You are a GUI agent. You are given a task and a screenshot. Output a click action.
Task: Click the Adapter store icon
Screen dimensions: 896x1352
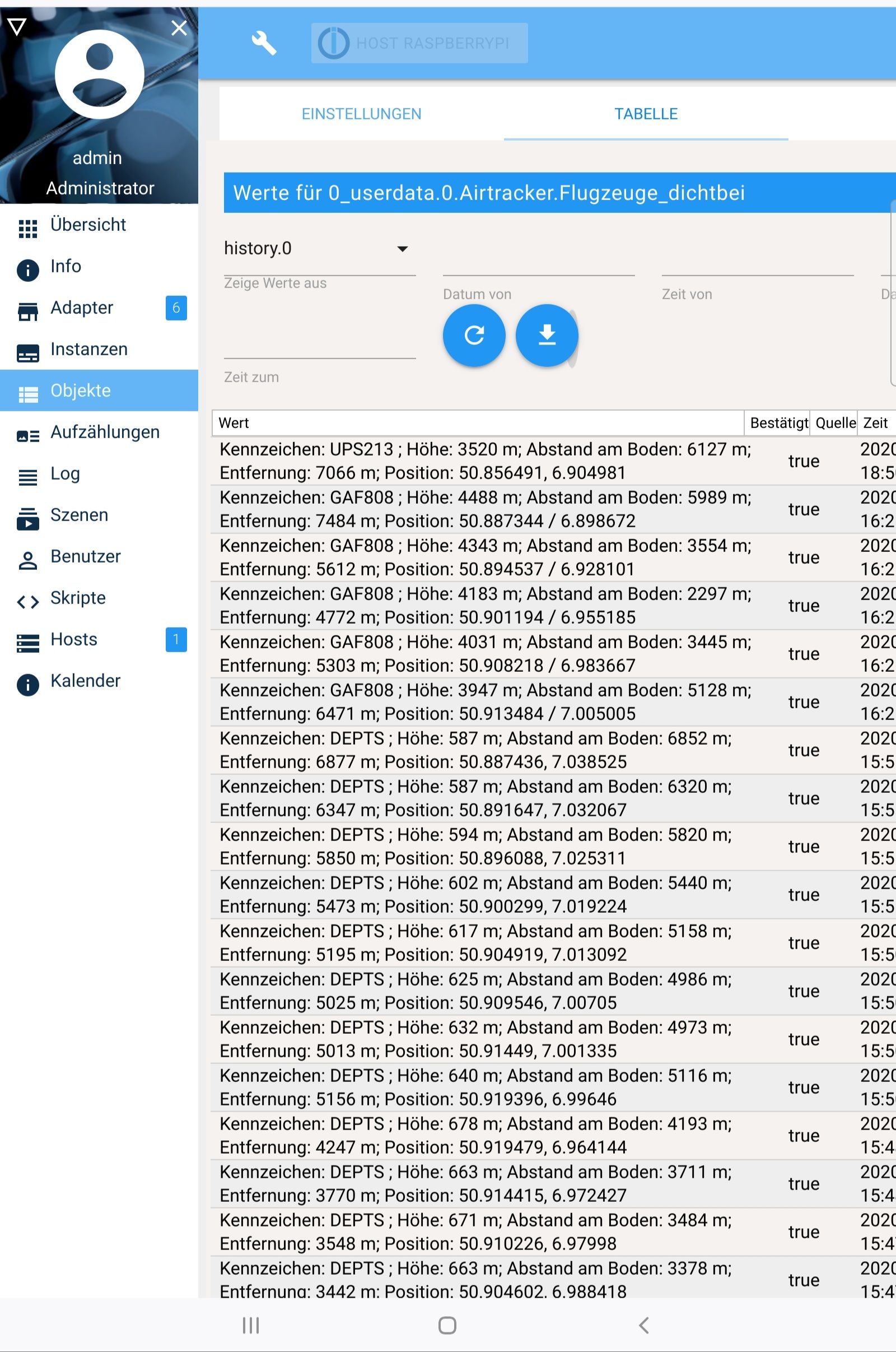pos(27,312)
